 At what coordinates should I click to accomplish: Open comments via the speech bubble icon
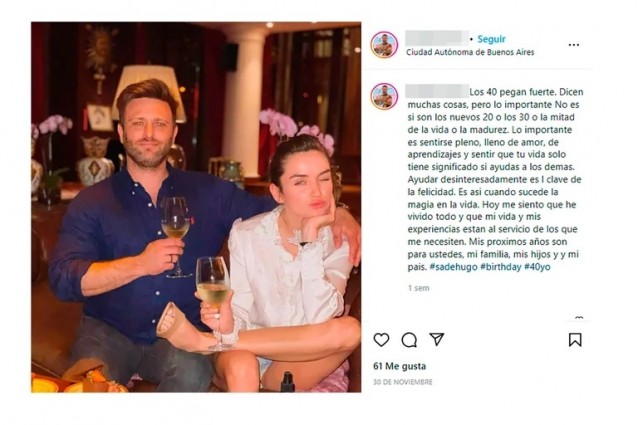pyautogui.click(x=409, y=340)
